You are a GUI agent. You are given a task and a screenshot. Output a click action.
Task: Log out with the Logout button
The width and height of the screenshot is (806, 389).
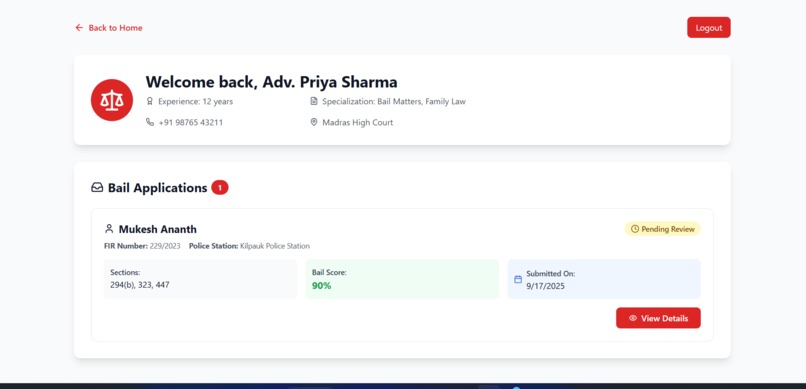click(x=708, y=28)
